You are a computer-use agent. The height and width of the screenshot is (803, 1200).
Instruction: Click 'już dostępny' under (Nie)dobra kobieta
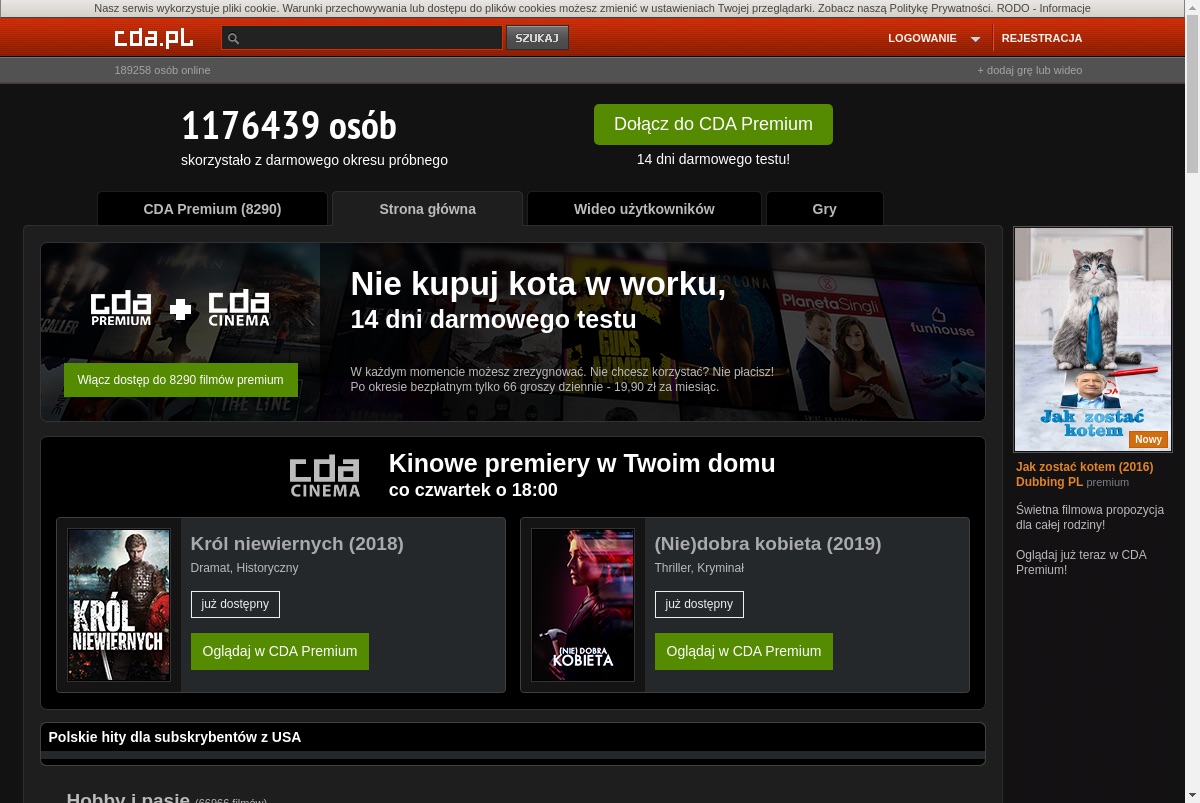pos(699,604)
